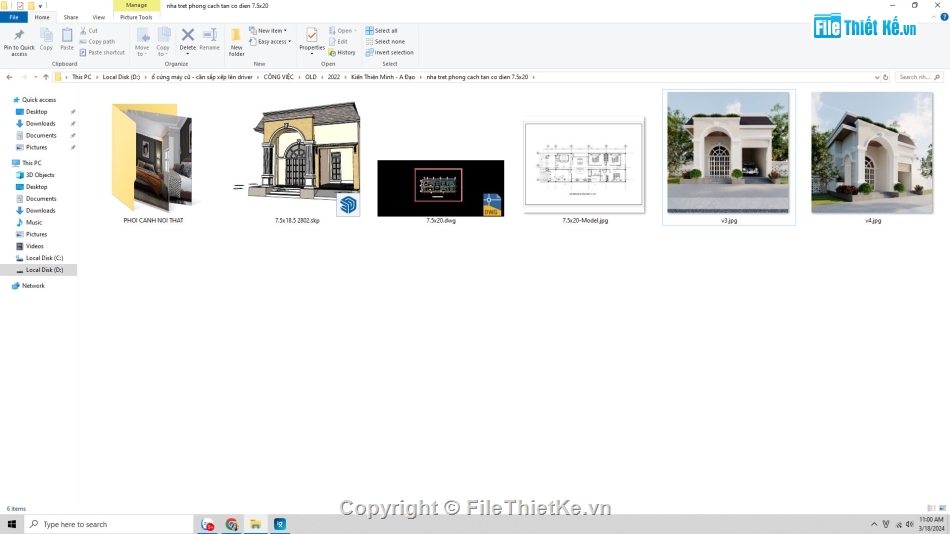This screenshot has width=950, height=534.
Task: Refresh the current folder
Action: (x=885, y=77)
